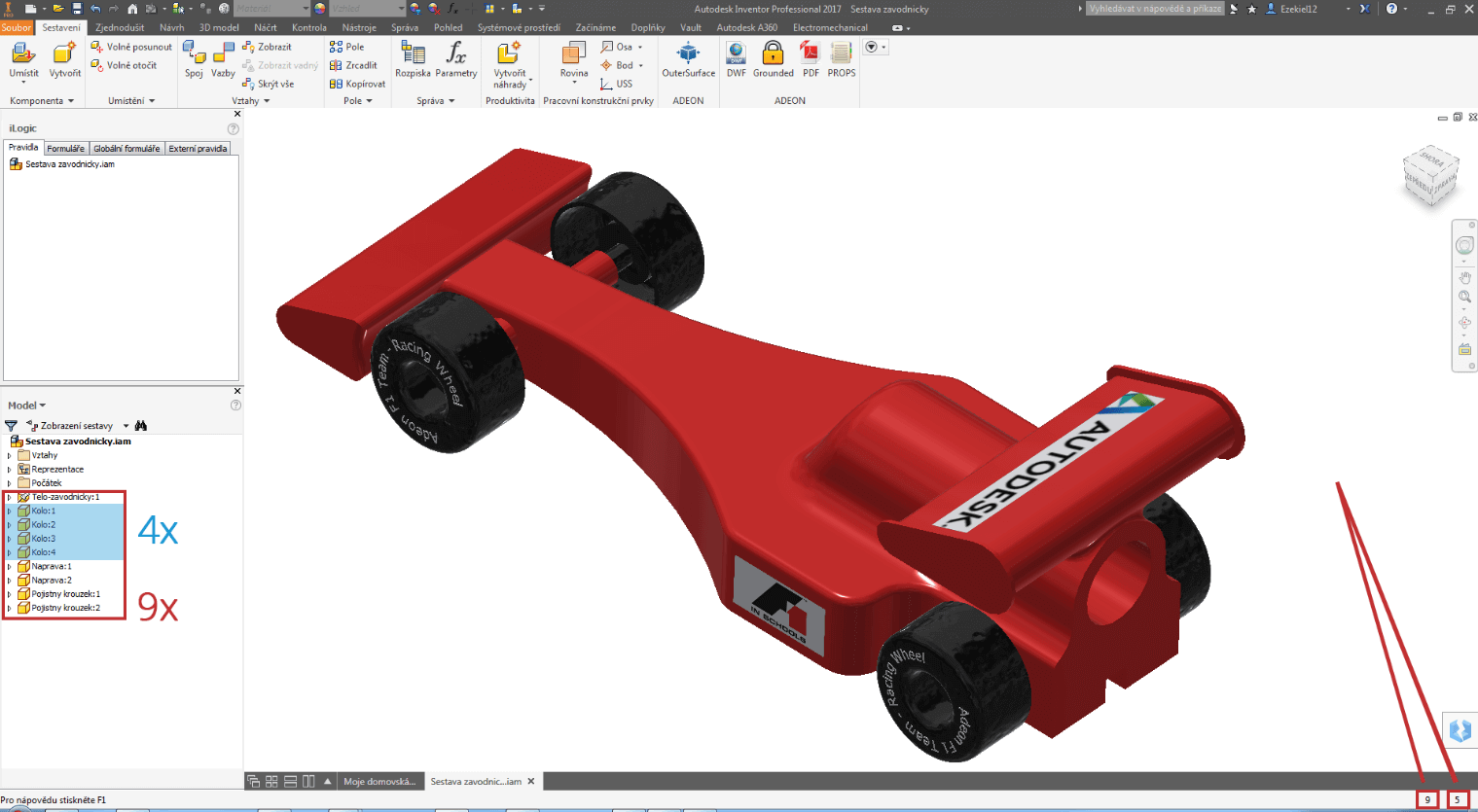This screenshot has width=1478, height=812.
Task: Select Sestava zavodnicky.iam rule entry
Action: click(x=69, y=164)
